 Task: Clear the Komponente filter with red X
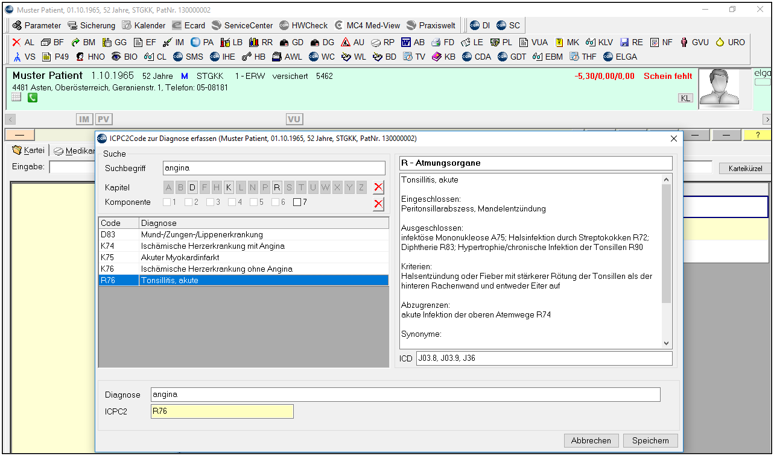tap(379, 204)
